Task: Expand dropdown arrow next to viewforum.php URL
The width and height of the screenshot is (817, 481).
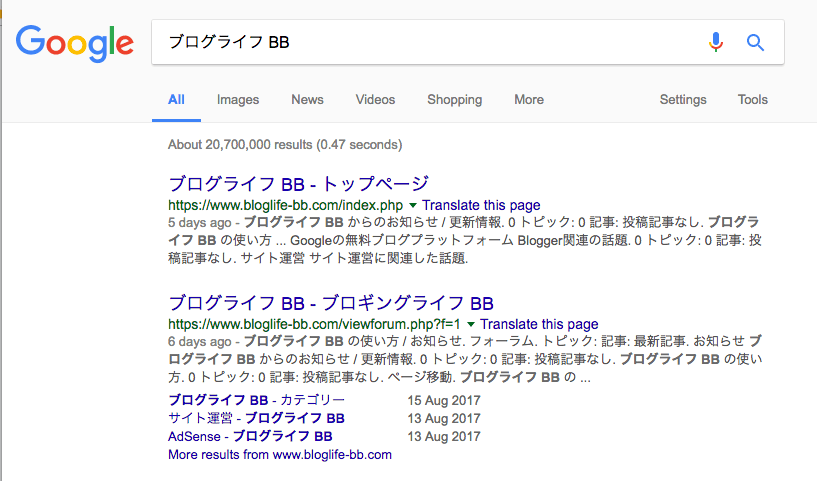Action: point(471,324)
